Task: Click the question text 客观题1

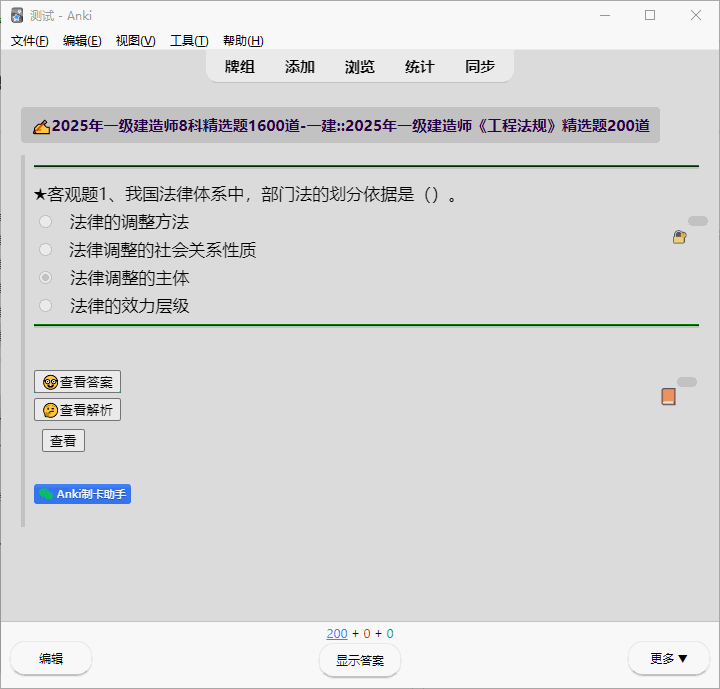Action: click(x=246, y=194)
